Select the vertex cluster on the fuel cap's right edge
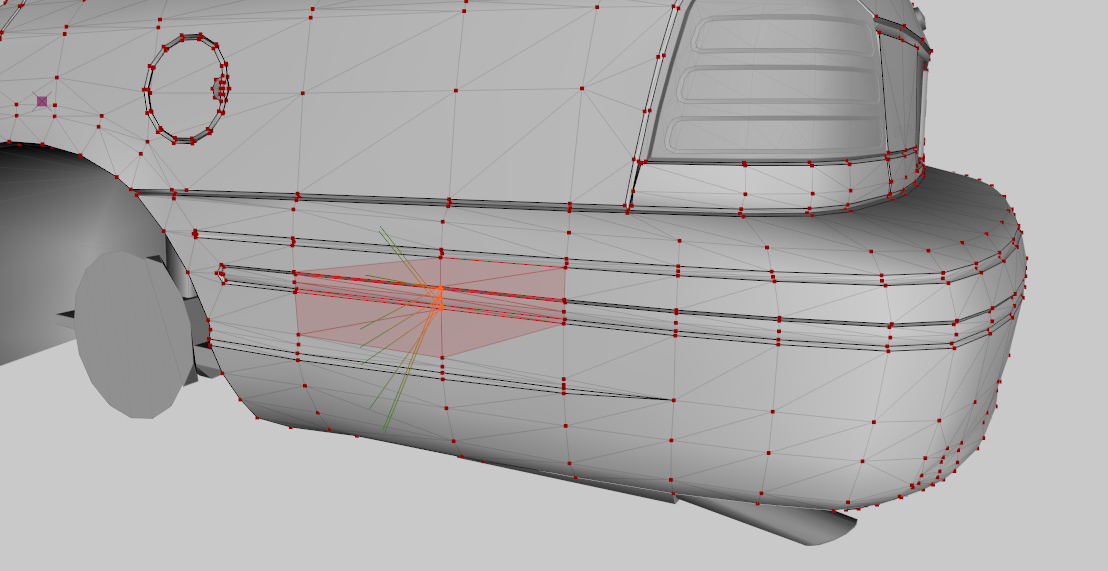 click(x=222, y=88)
